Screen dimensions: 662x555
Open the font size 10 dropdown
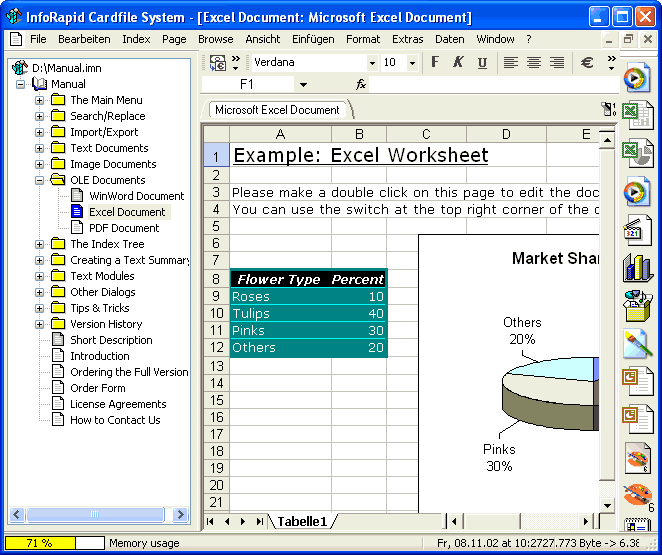pyautogui.click(x=412, y=63)
